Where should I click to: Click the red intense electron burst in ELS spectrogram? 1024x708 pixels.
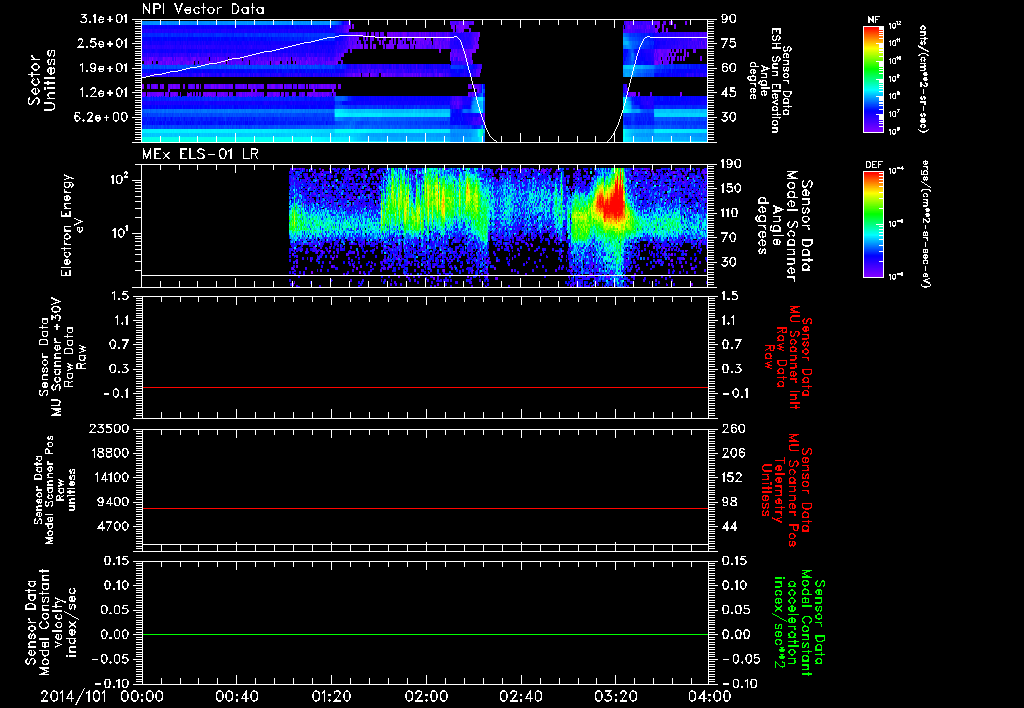(611, 202)
